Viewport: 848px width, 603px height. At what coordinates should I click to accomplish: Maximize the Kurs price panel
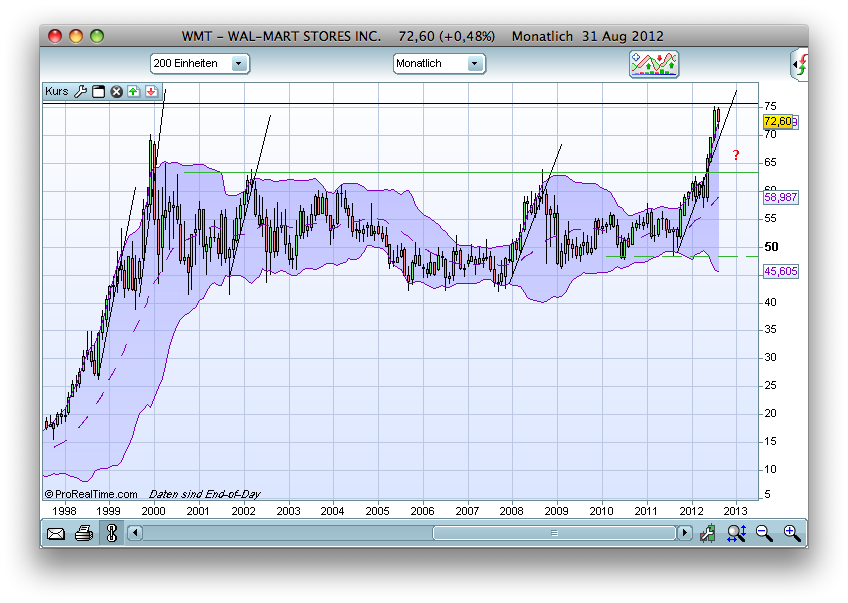click(x=98, y=91)
